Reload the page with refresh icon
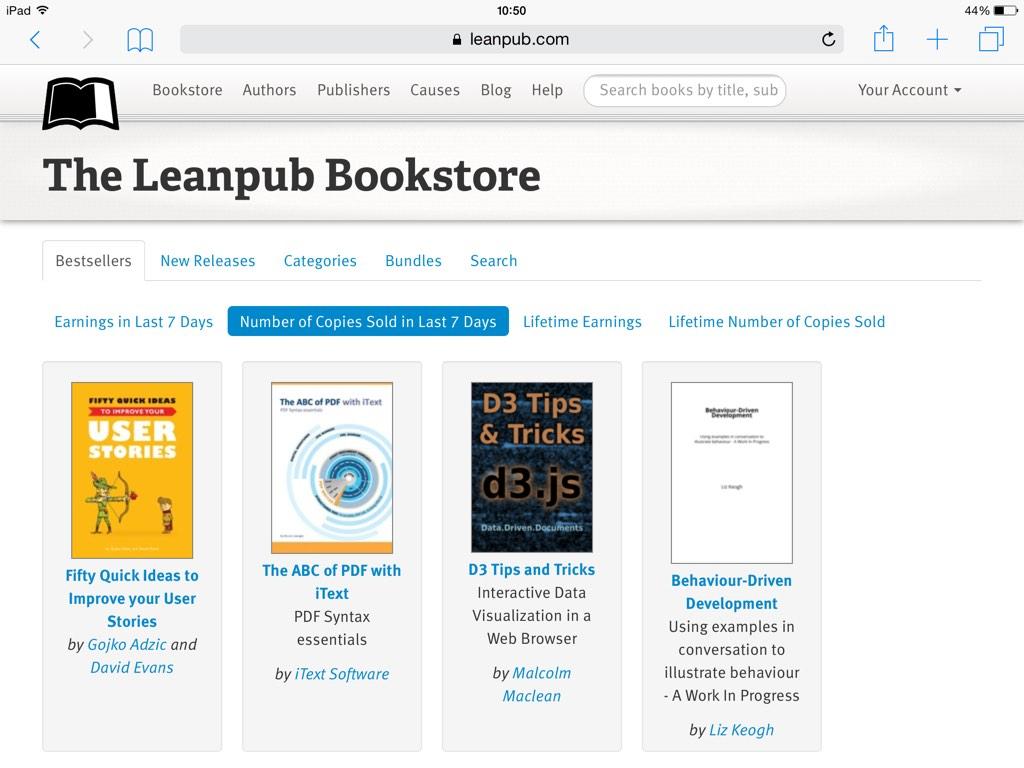Screen dimensions: 1024x768 click(x=828, y=39)
